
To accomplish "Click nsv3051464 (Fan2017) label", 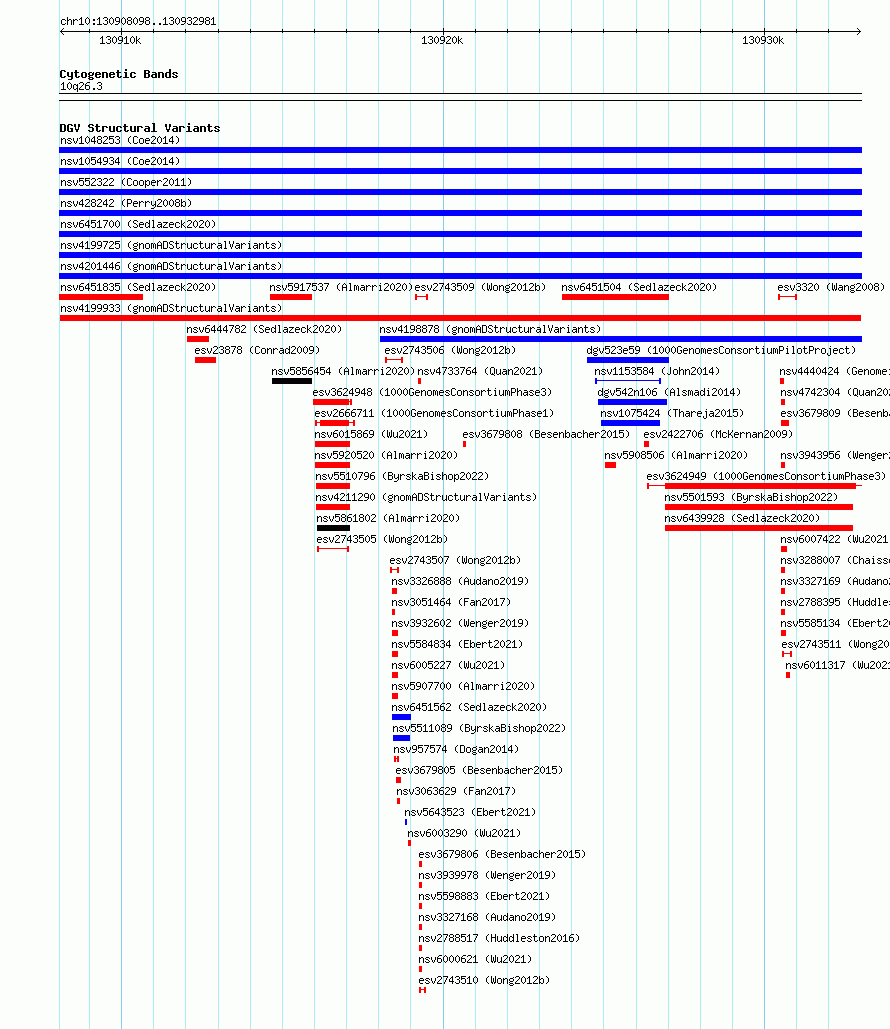I will tap(451, 602).
